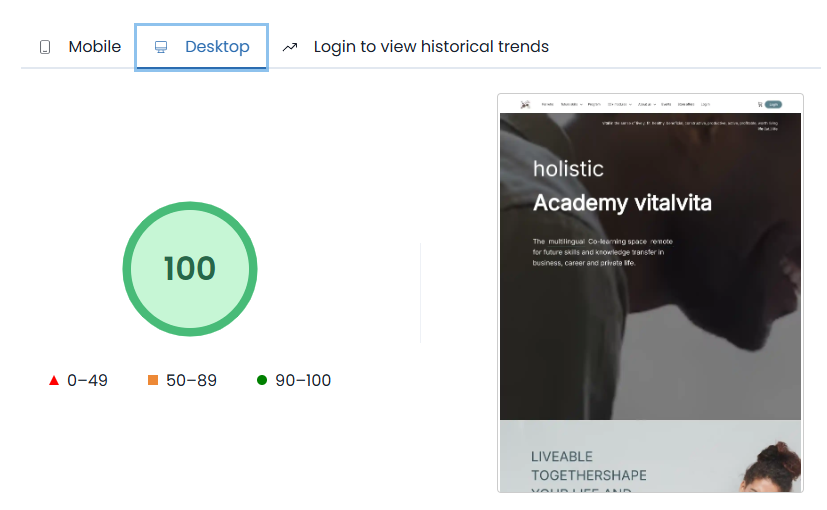Click the Login button in preview header
The image size is (827, 510).
pyautogui.click(x=774, y=104)
